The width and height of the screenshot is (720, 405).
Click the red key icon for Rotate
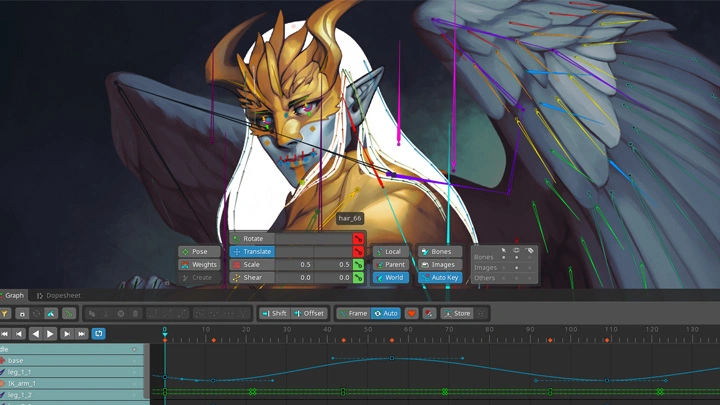click(x=358, y=239)
